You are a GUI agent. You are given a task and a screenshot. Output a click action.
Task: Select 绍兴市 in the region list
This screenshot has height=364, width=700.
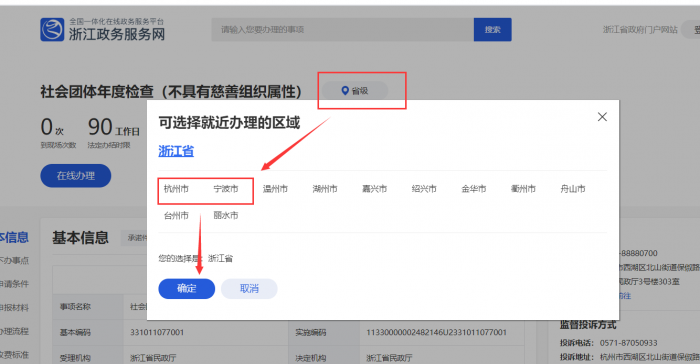[424, 189]
